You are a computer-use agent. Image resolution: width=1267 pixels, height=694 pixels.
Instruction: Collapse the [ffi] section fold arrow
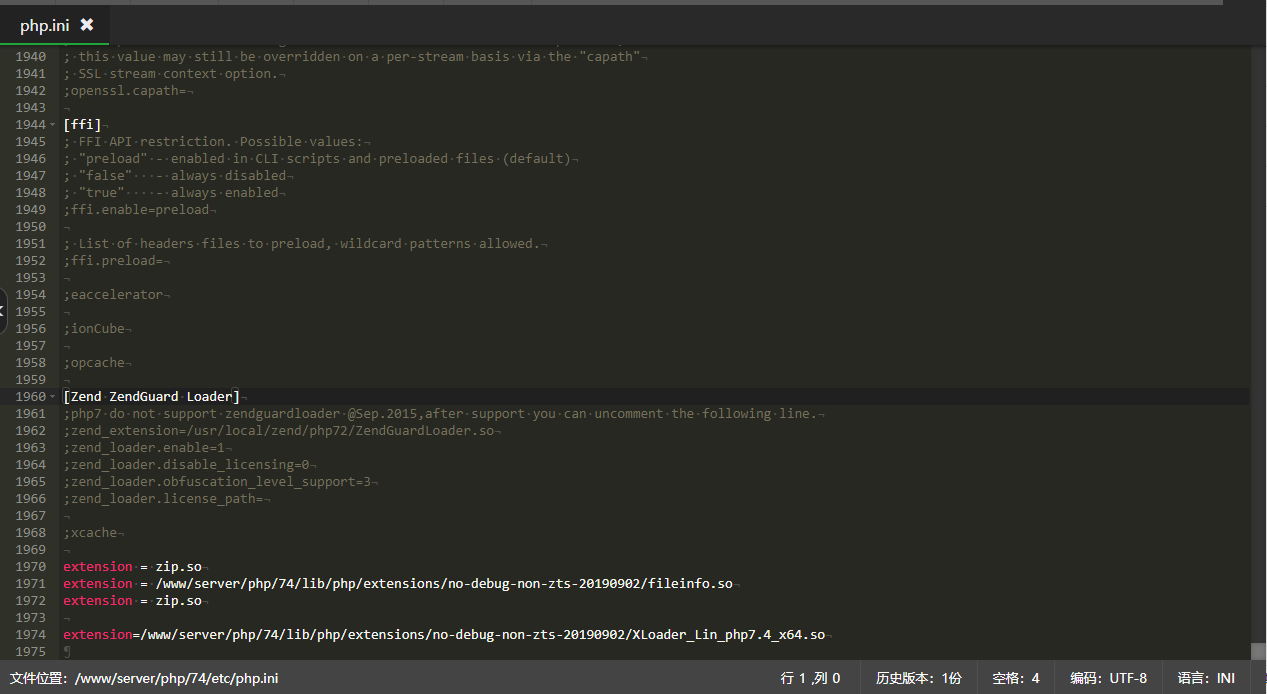pyautogui.click(x=52, y=125)
